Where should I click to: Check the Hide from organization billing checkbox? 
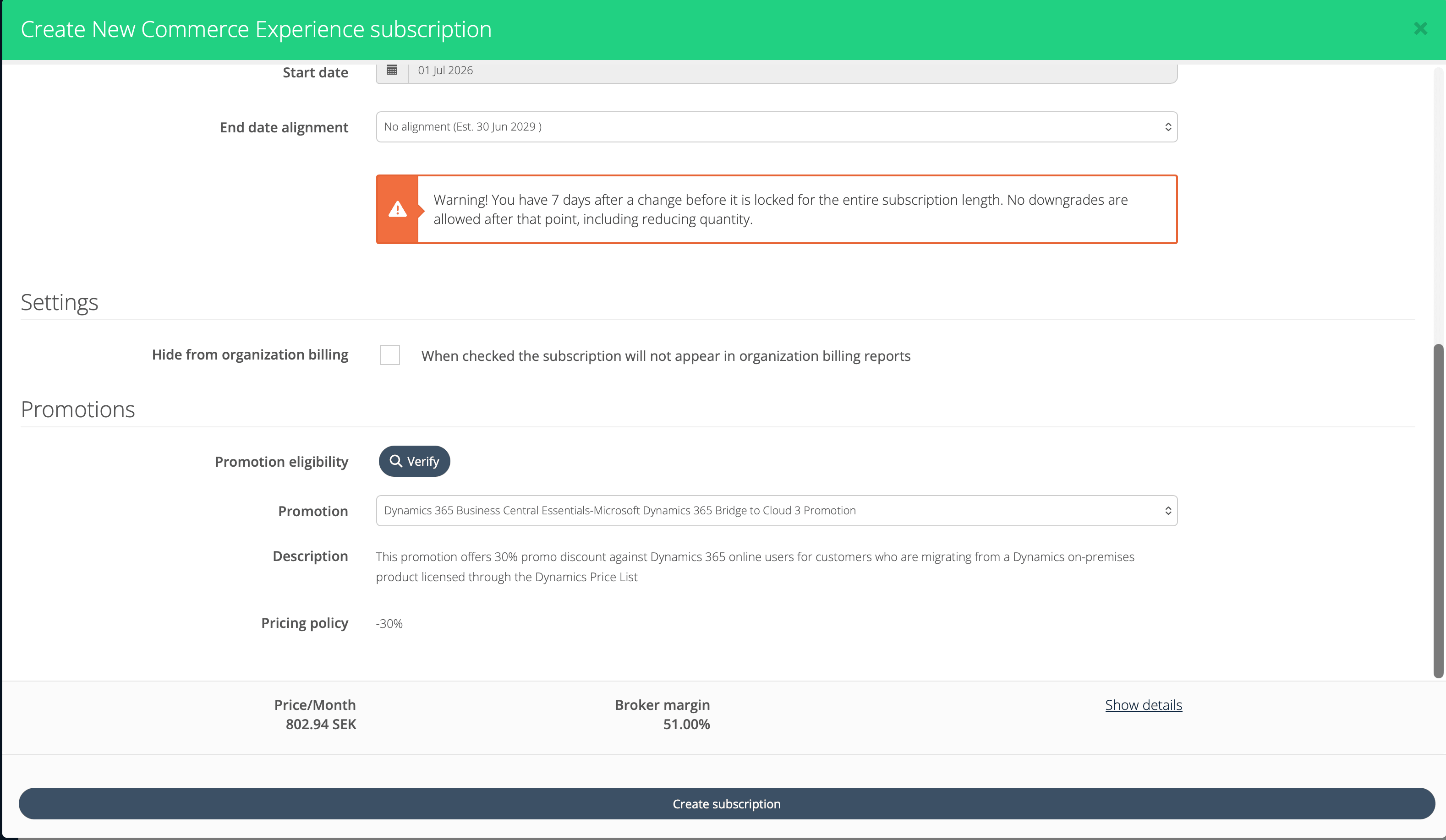[389, 355]
